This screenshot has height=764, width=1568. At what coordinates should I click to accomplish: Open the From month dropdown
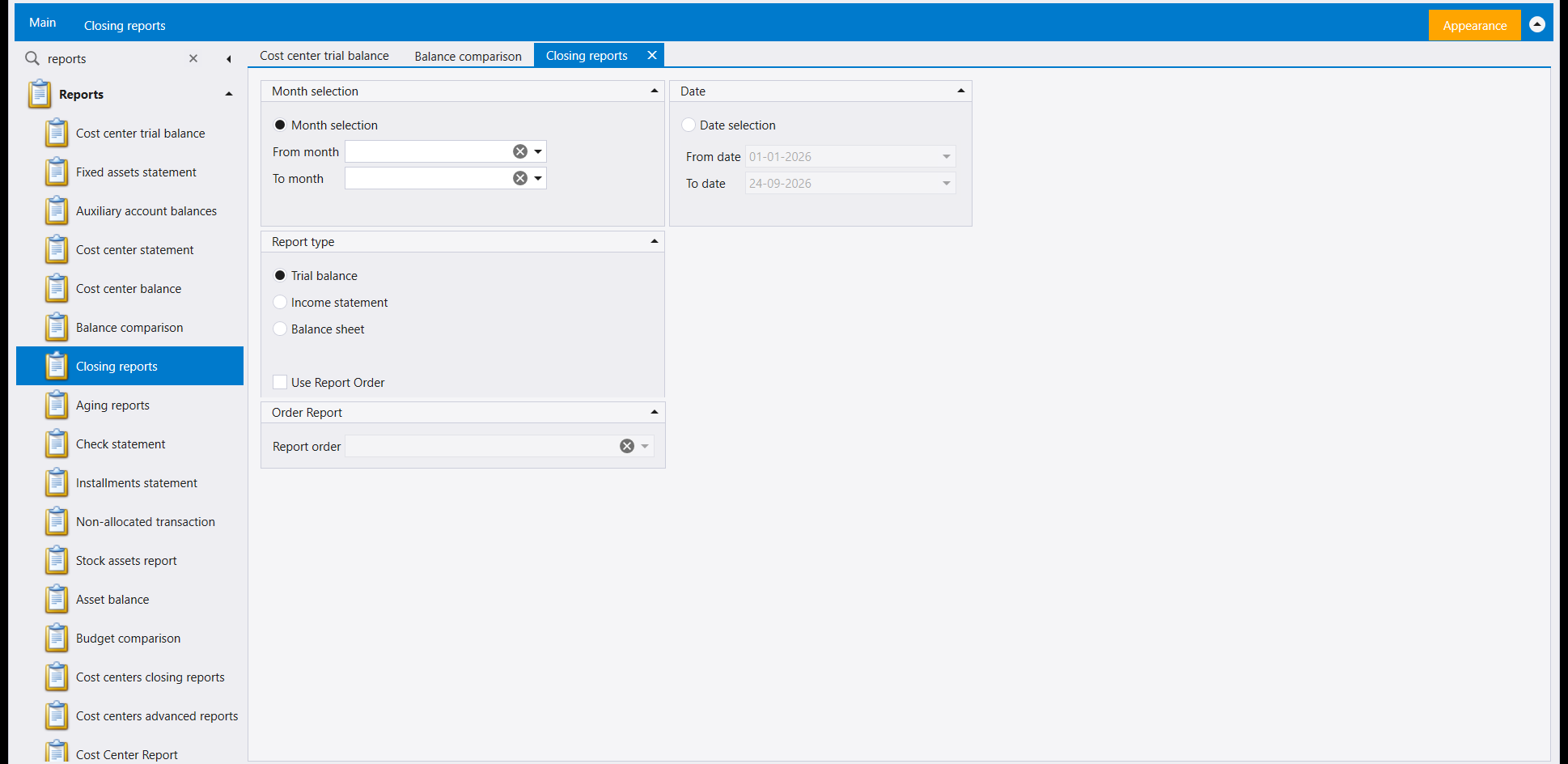(x=538, y=151)
